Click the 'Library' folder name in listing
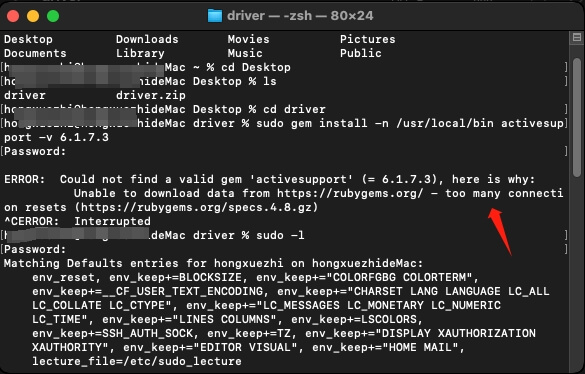This screenshot has height=374, width=585. [140, 53]
